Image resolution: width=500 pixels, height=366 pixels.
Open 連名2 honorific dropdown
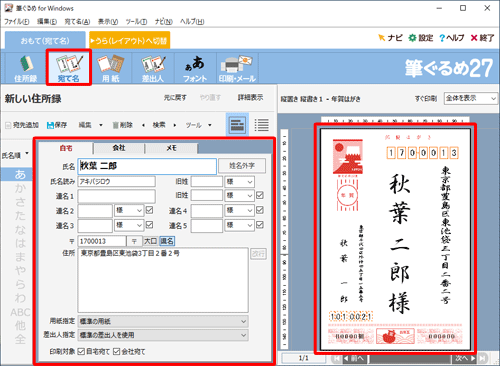click(129, 210)
